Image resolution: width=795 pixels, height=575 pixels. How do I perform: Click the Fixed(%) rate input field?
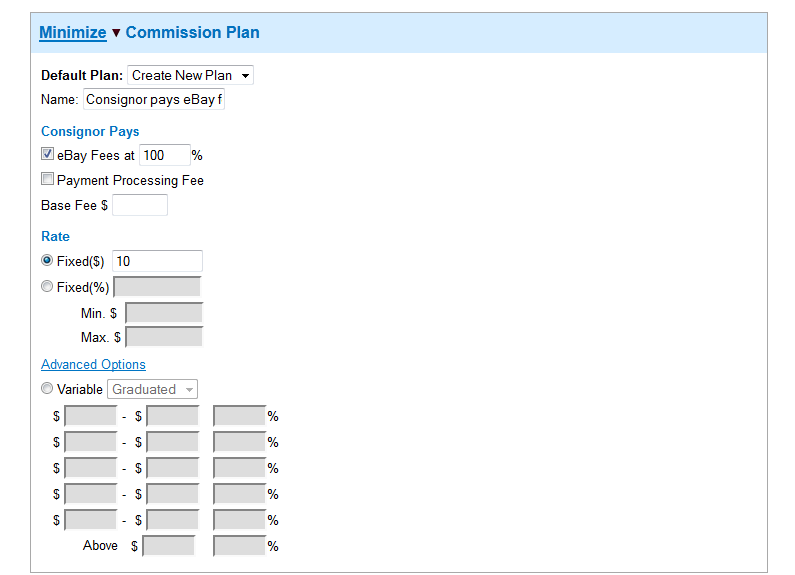tap(157, 287)
